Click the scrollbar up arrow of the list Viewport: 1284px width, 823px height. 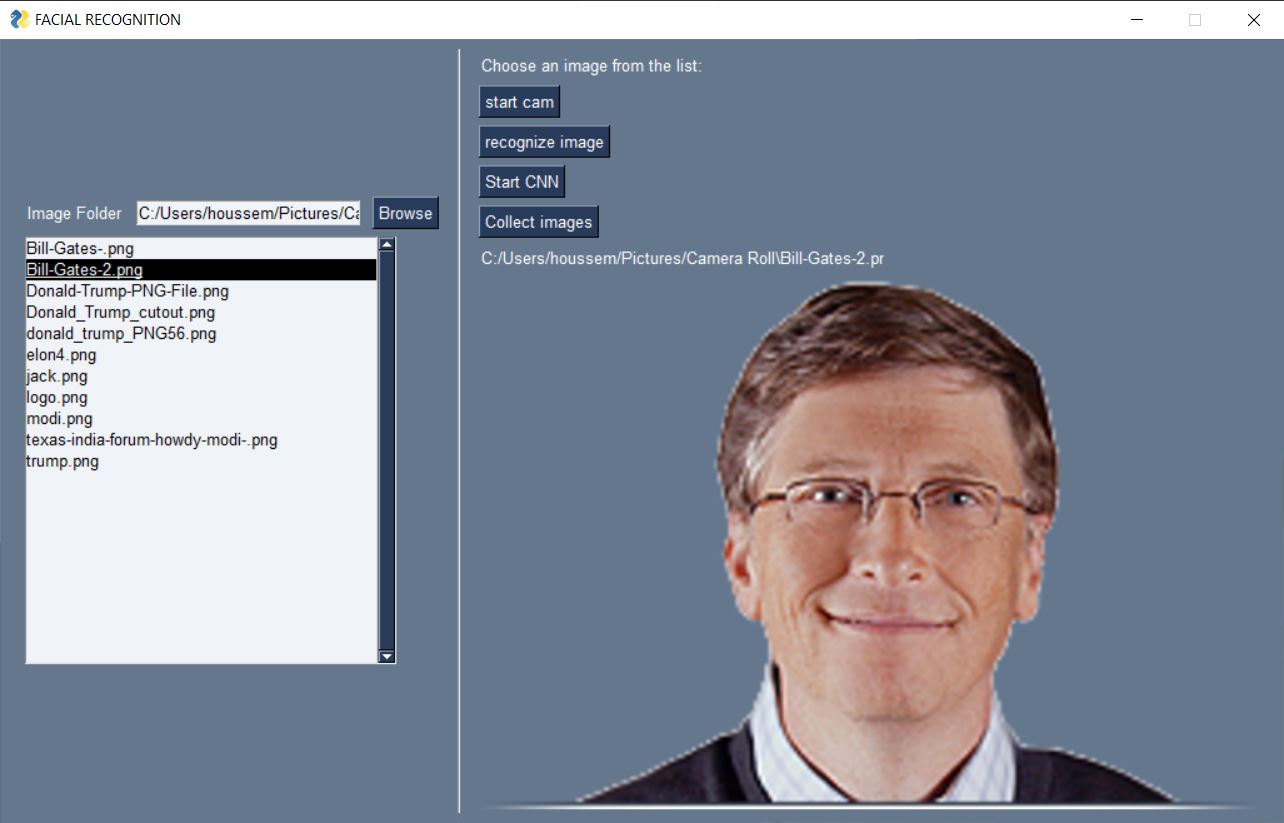point(386,243)
